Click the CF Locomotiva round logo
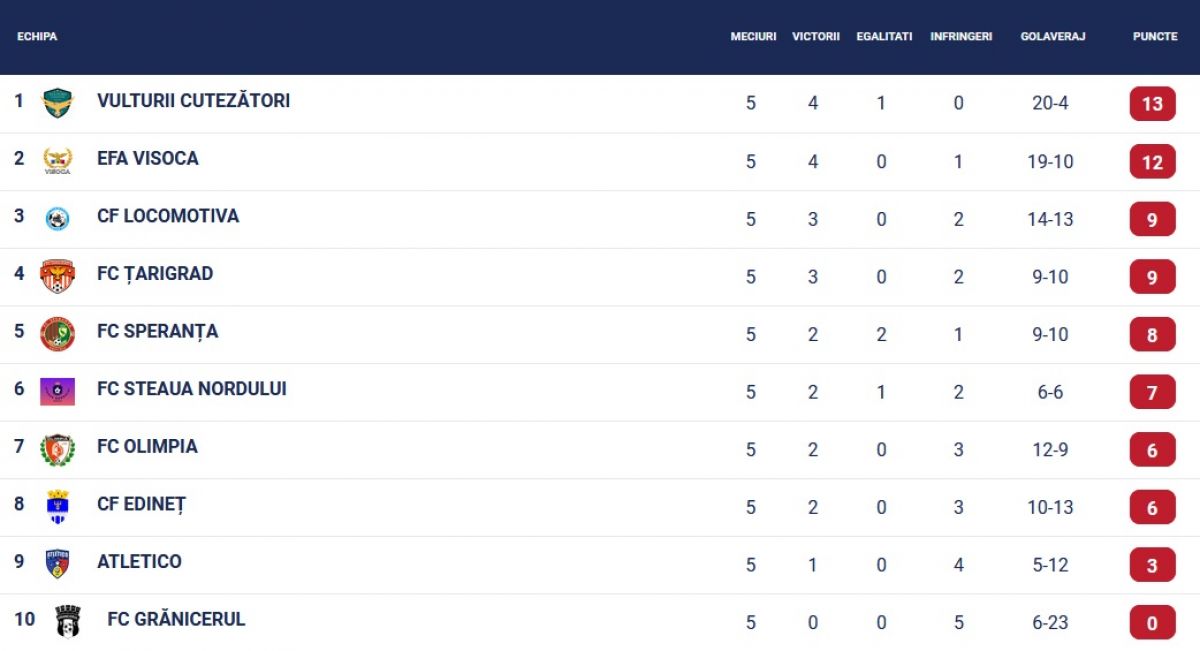The width and height of the screenshot is (1200, 651). (x=57, y=219)
